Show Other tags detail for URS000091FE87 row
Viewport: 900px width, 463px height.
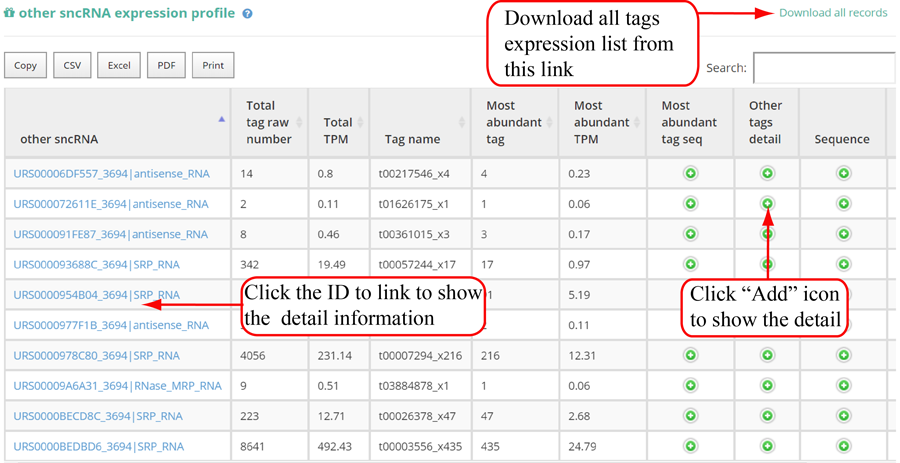click(x=766, y=234)
